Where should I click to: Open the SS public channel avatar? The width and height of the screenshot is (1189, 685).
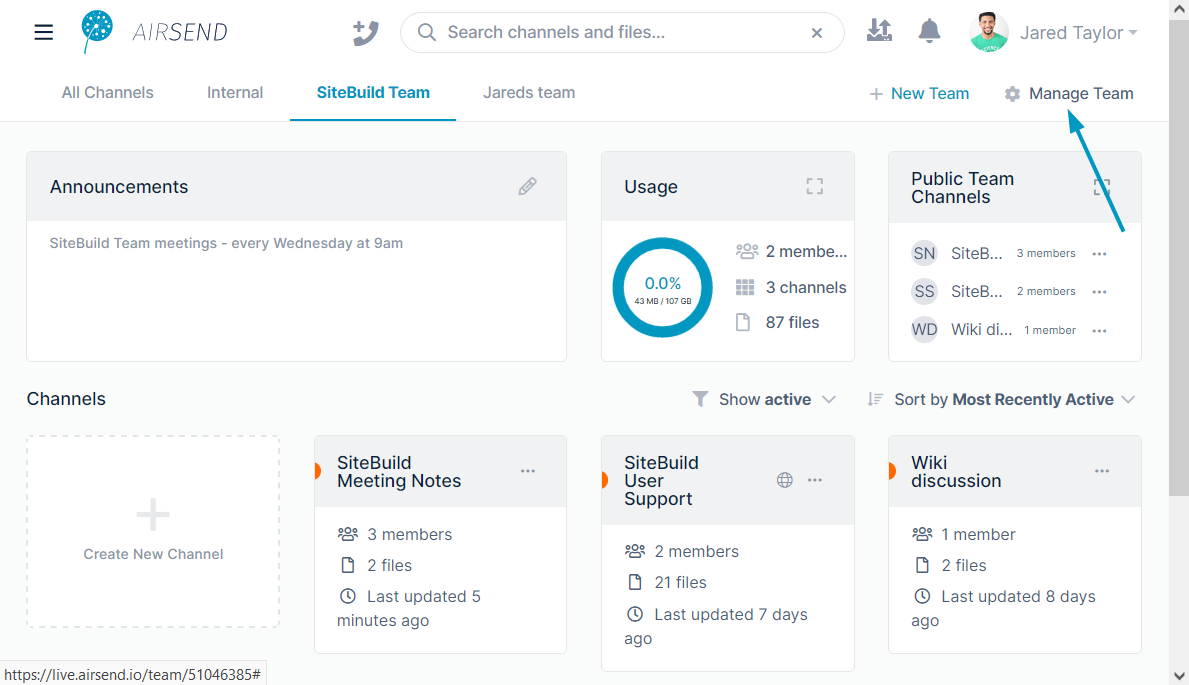tap(924, 291)
